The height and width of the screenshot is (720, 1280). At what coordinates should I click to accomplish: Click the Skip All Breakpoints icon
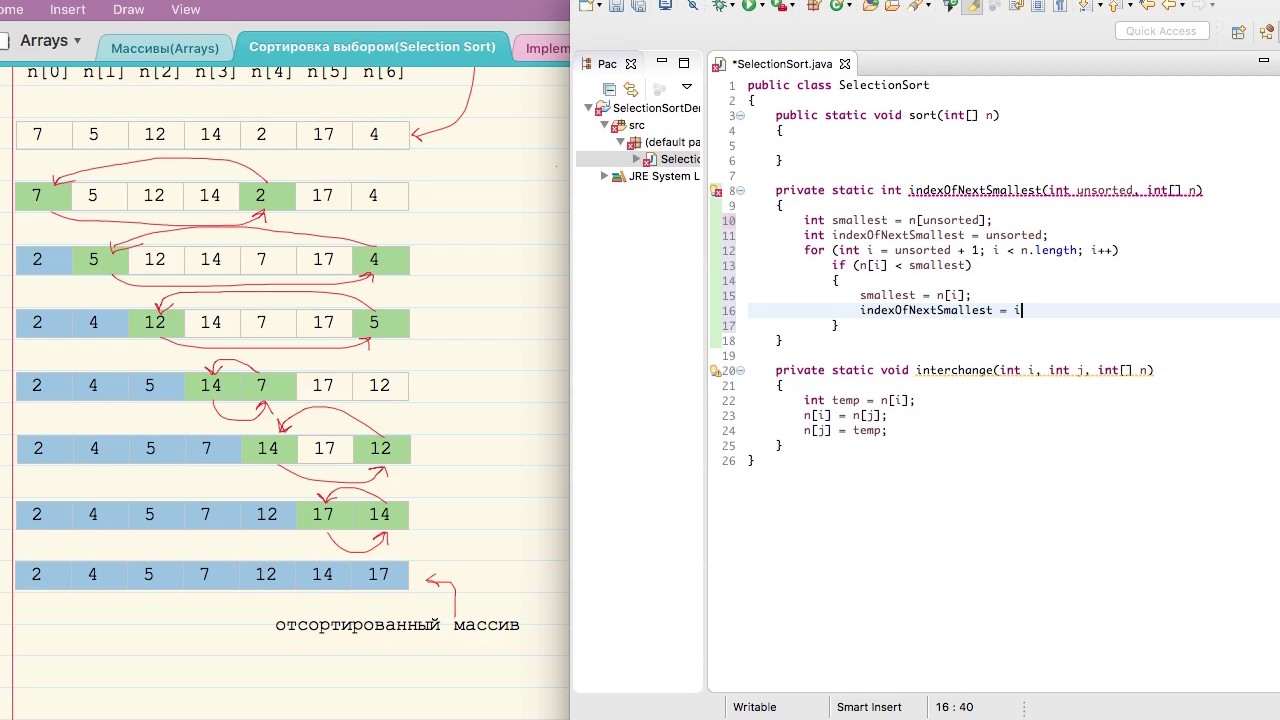[693, 5]
